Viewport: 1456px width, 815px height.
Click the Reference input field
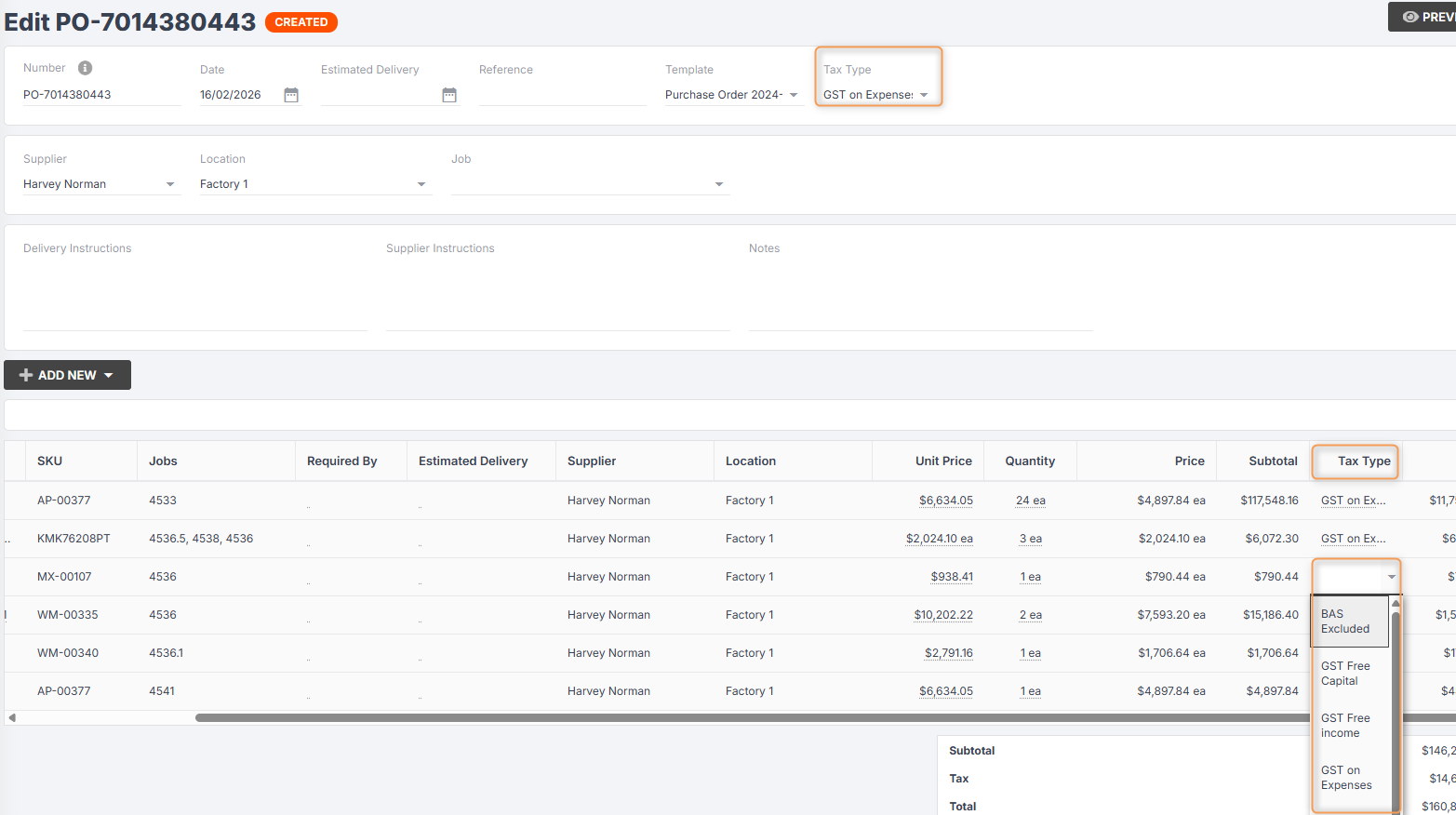click(563, 95)
